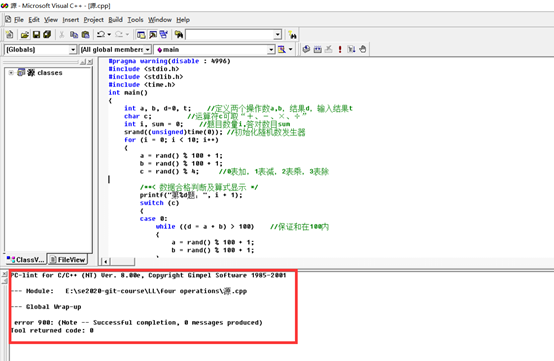The height and width of the screenshot is (361, 554).
Task: Click the Cut scissors icon
Action: click(61, 35)
